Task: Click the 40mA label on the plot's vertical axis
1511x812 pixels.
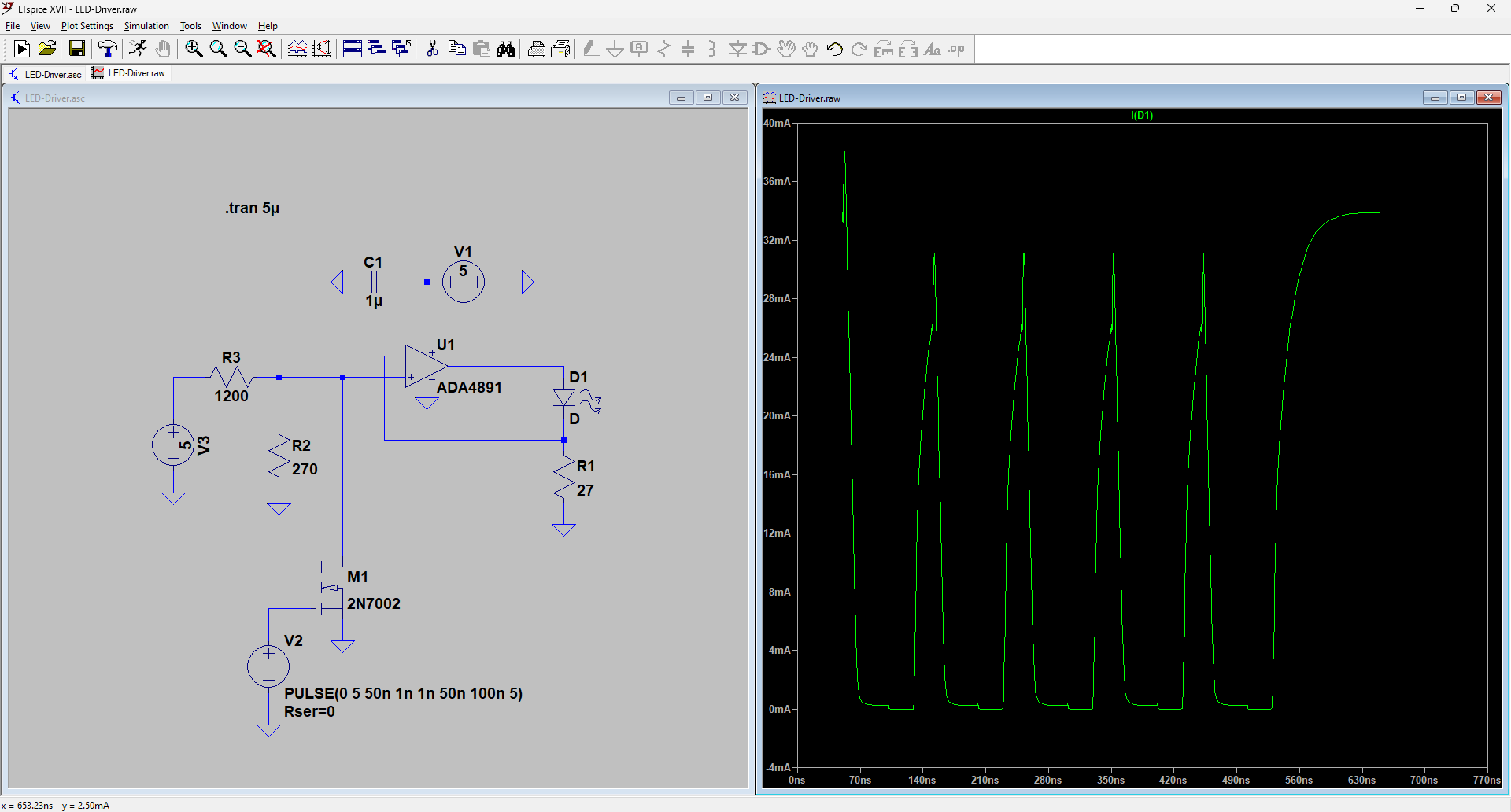Action: [x=777, y=123]
